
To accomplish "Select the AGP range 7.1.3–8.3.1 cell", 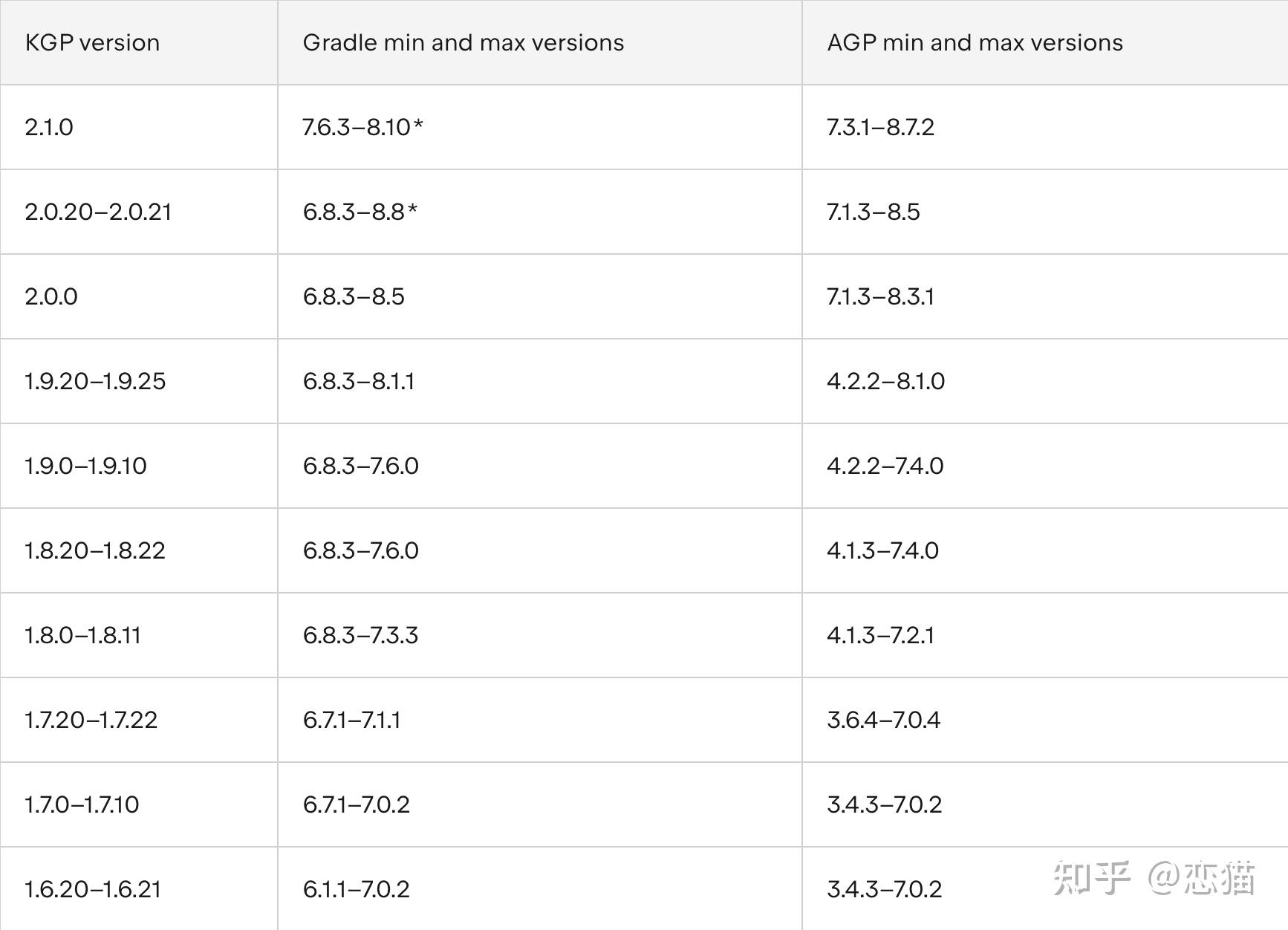I will (880, 296).
